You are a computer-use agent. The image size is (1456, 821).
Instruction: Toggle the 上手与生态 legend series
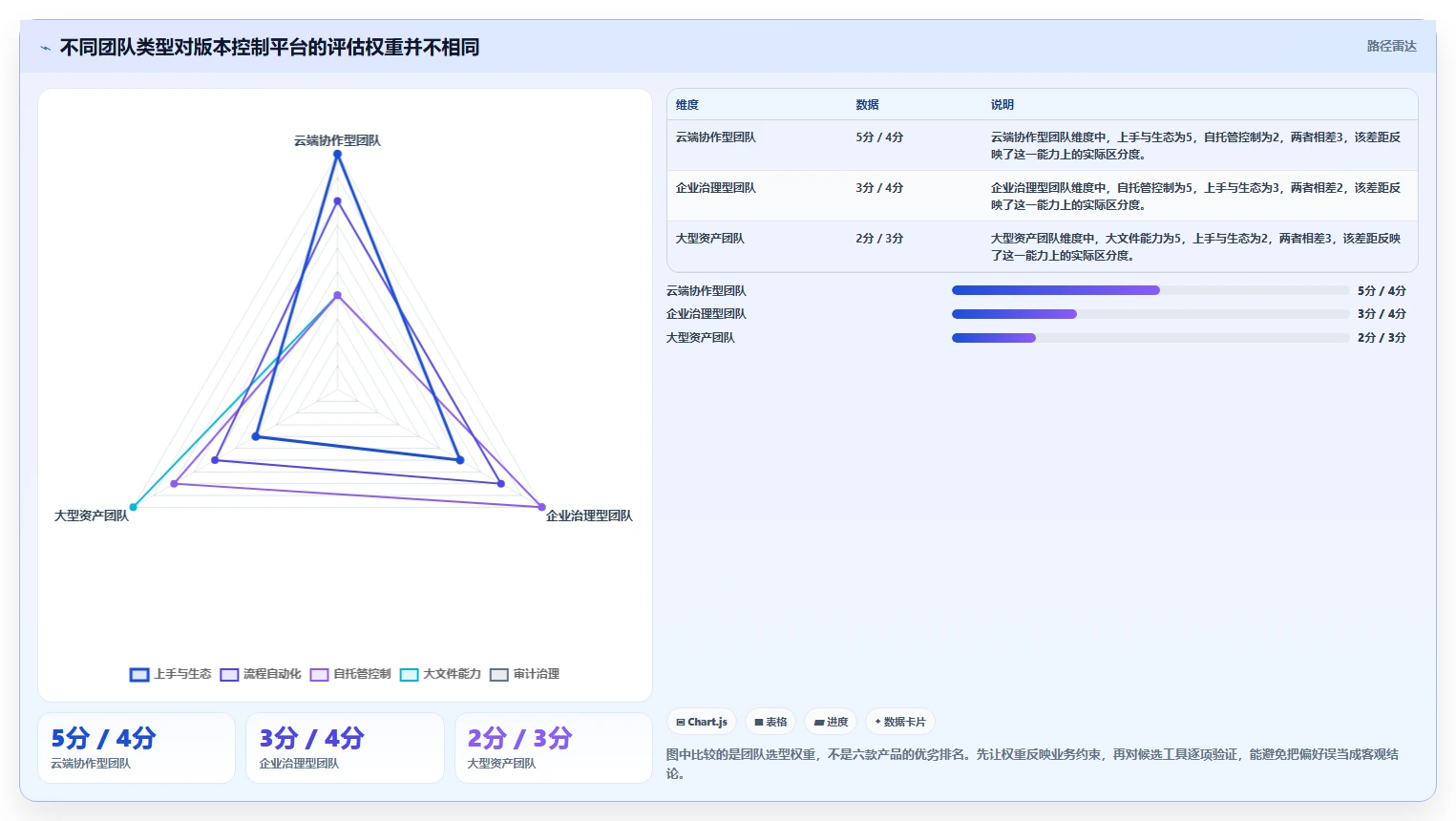pyautogui.click(x=171, y=674)
